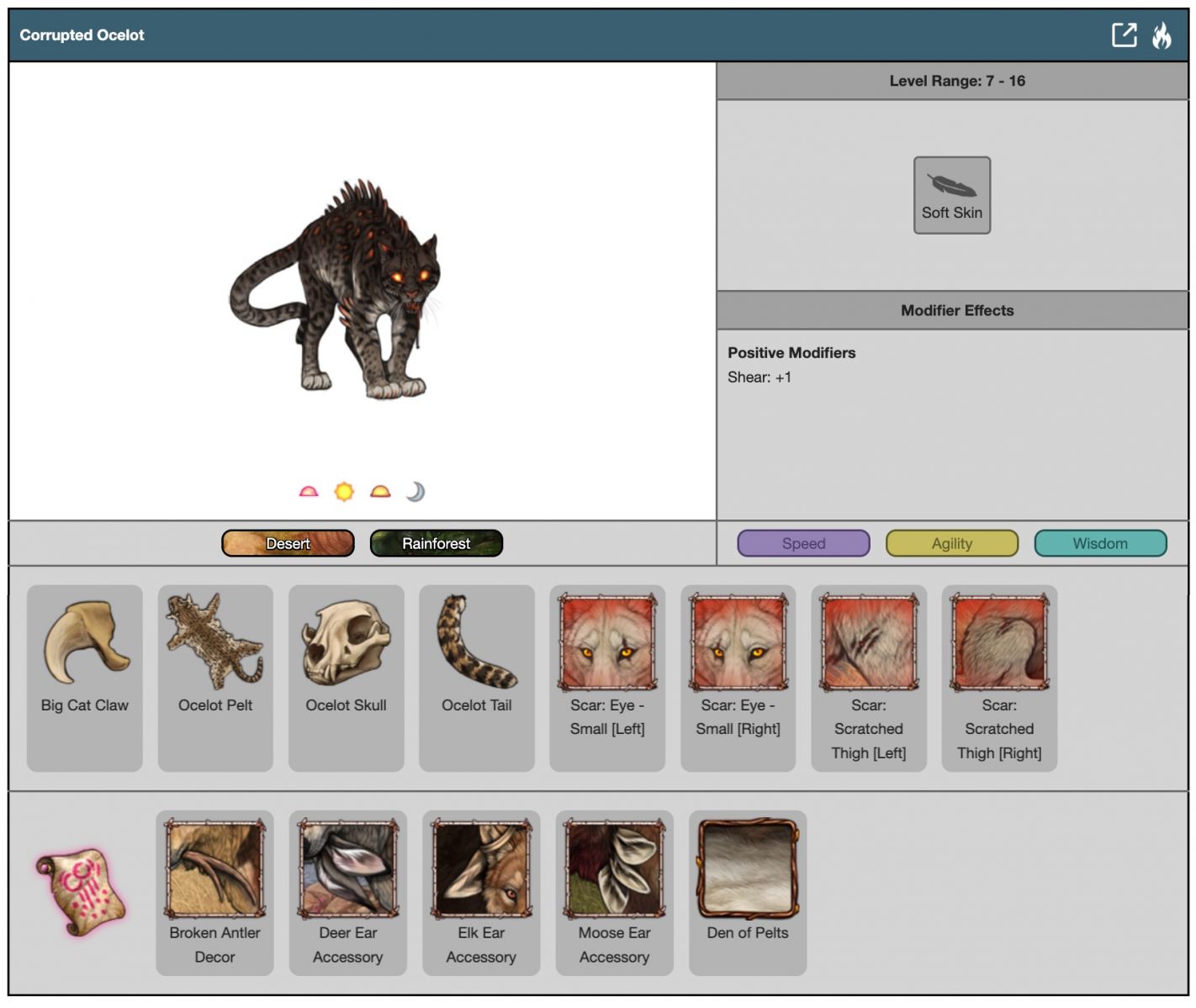Select the yellow Agility stat tag
The width and height of the screenshot is (1196, 1008).
tap(951, 544)
